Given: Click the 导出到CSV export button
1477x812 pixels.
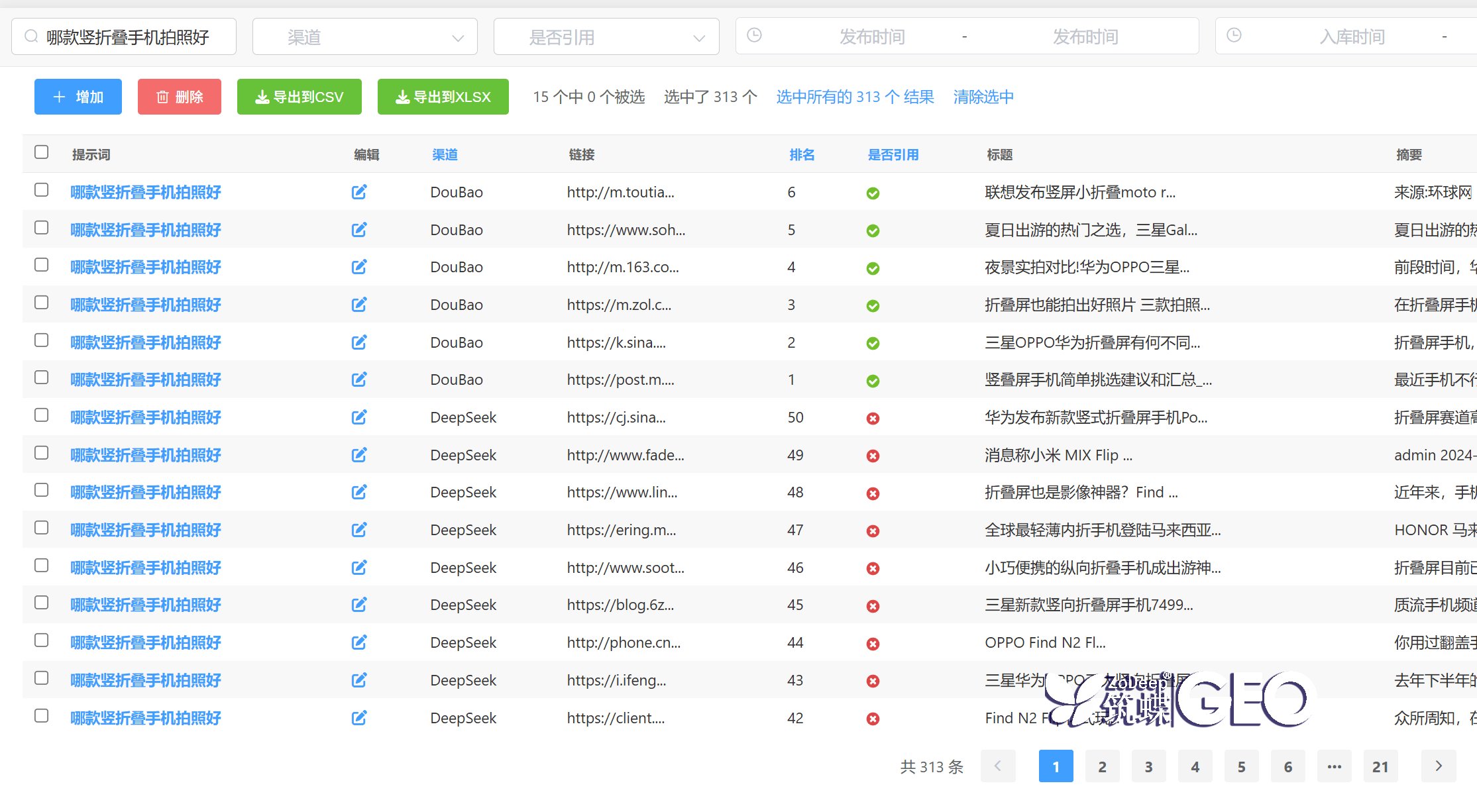Looking at the screenshot, I should pyautogui.click(x=299, y=97).
